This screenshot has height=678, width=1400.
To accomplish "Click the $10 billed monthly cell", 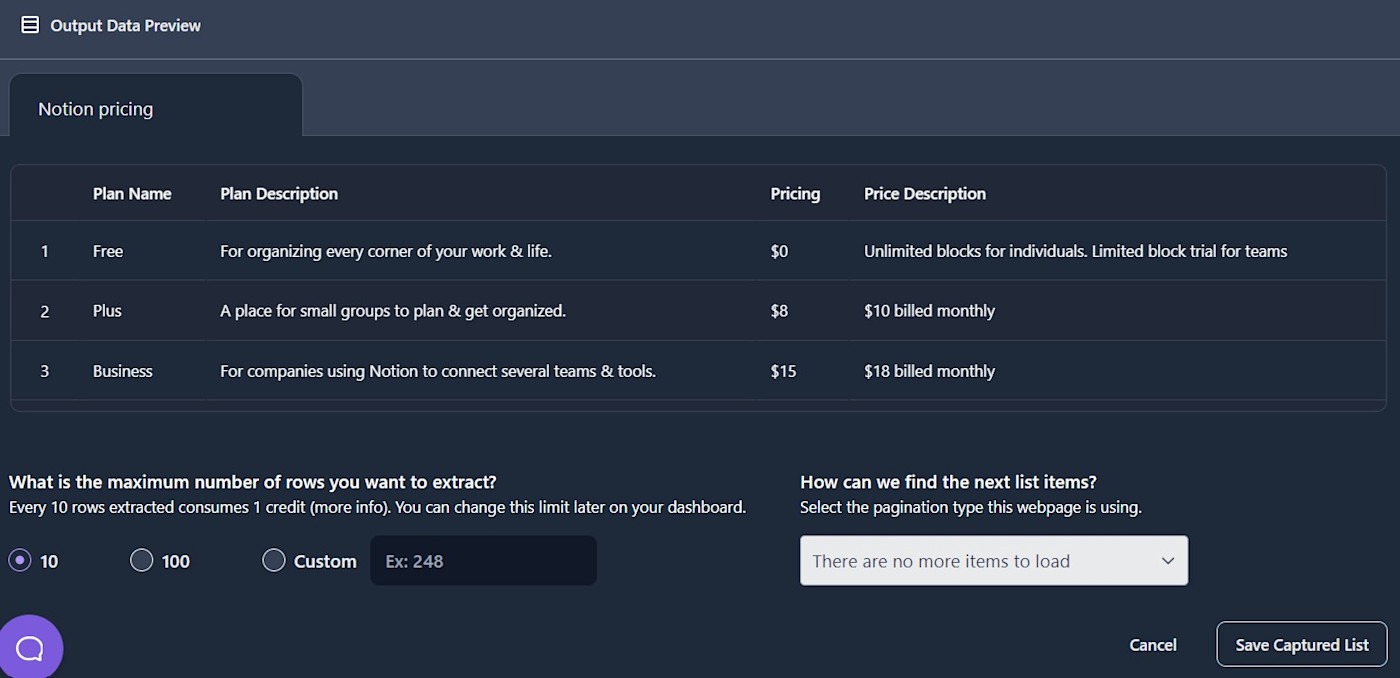I will tap(929, 311).
